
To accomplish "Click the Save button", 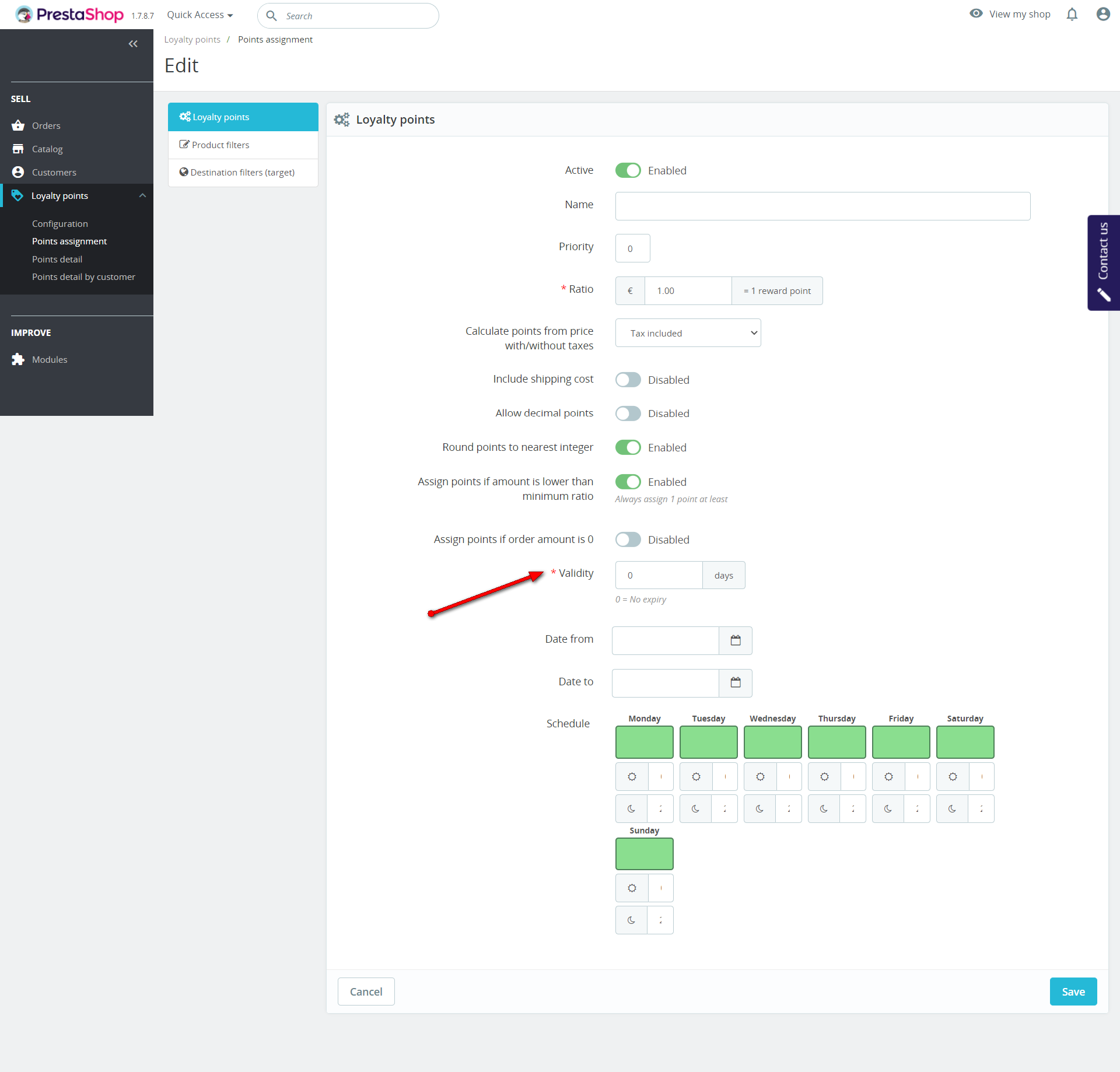I will coord(1073,992).
